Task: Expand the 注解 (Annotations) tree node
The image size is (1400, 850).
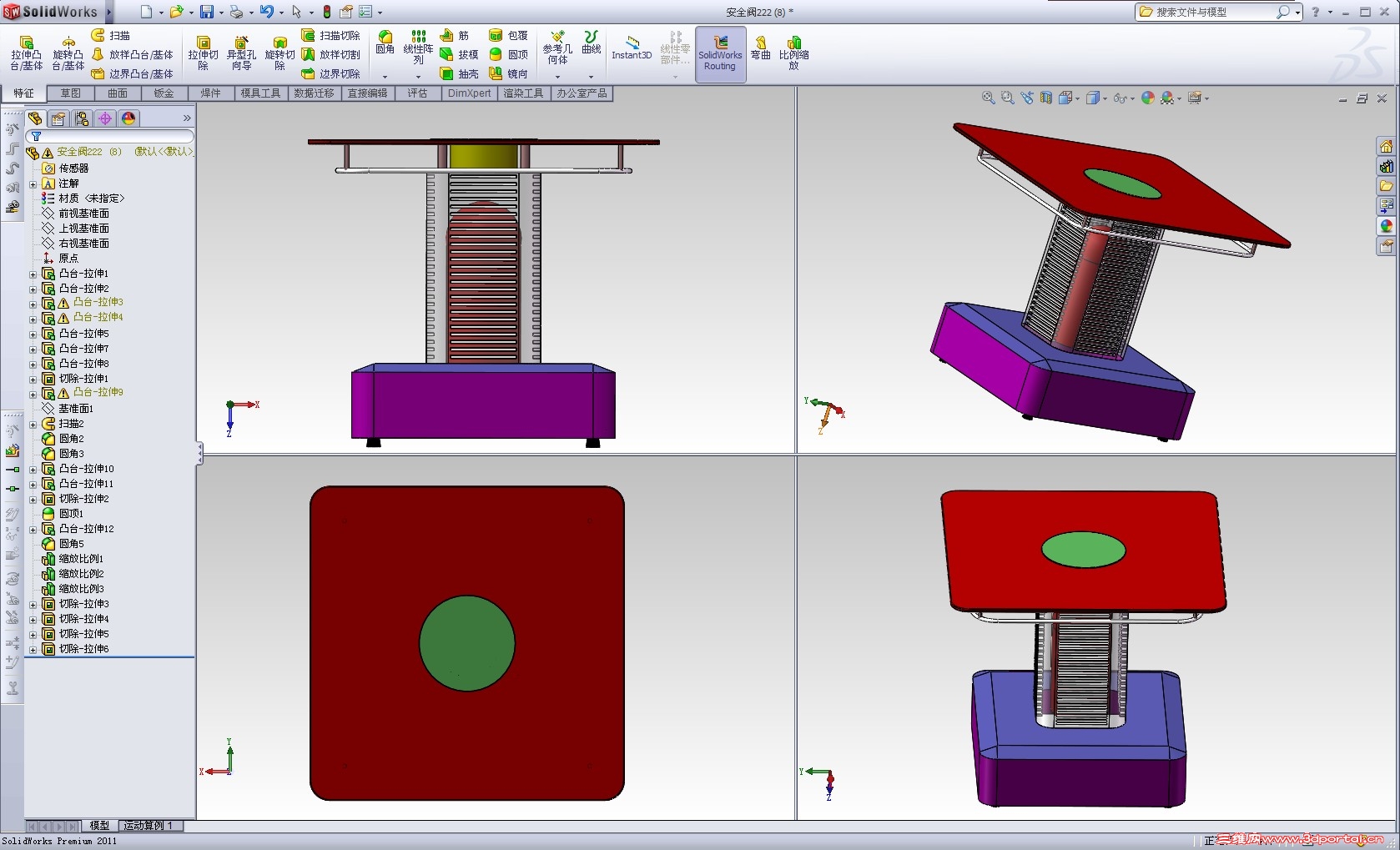Action: 33,184
